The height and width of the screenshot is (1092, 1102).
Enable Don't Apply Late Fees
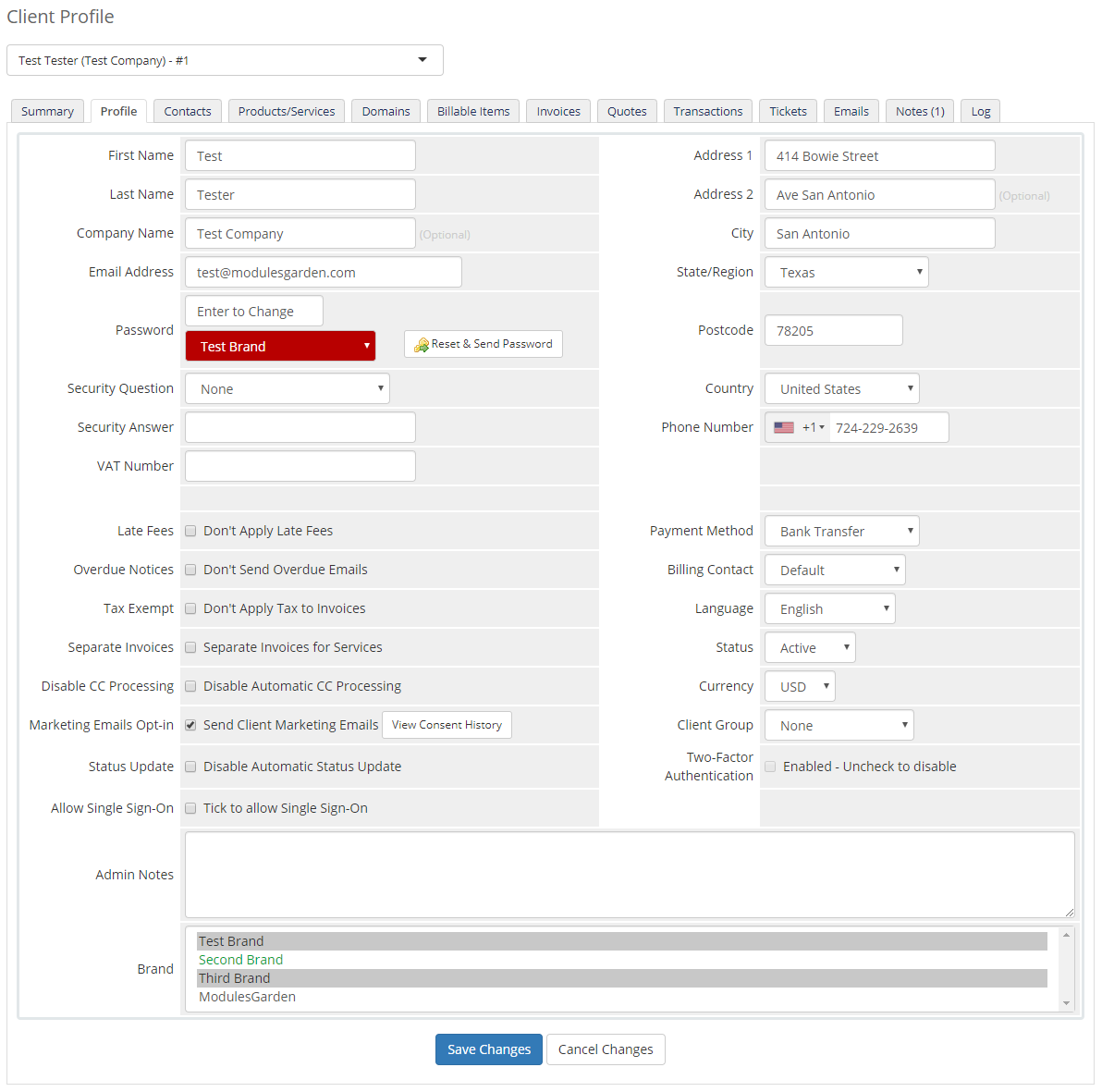click(x=190, y=531)
